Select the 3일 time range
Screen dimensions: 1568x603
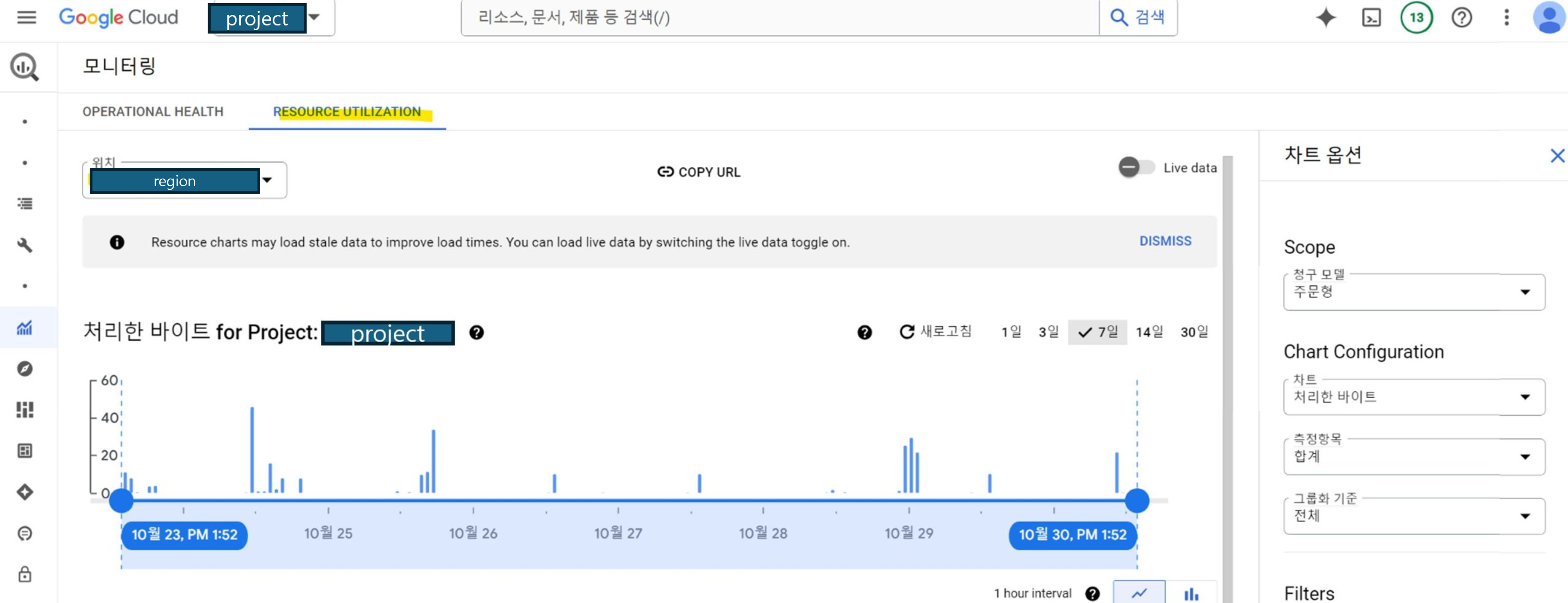[x=1048, y=332]
